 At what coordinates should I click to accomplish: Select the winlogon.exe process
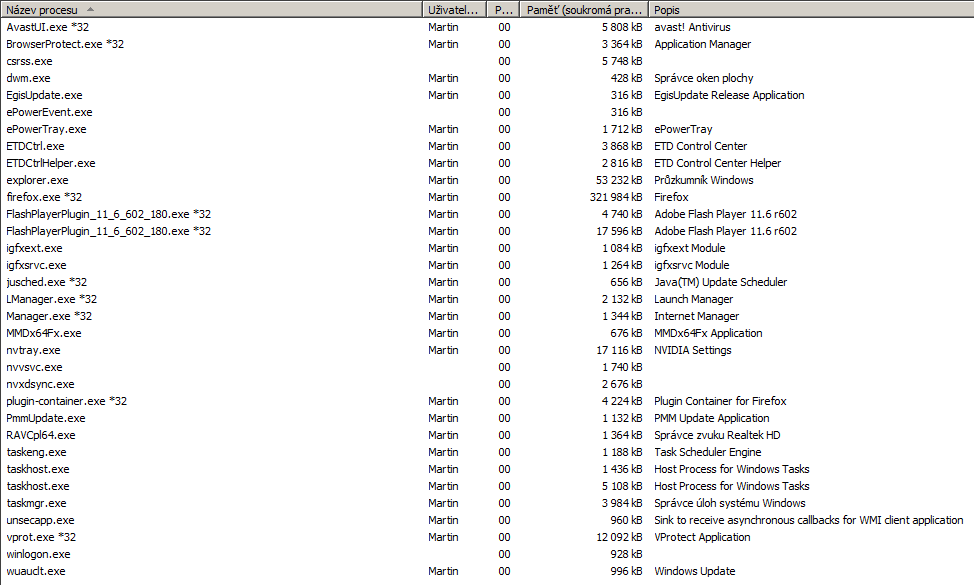(x=39, y=554)
